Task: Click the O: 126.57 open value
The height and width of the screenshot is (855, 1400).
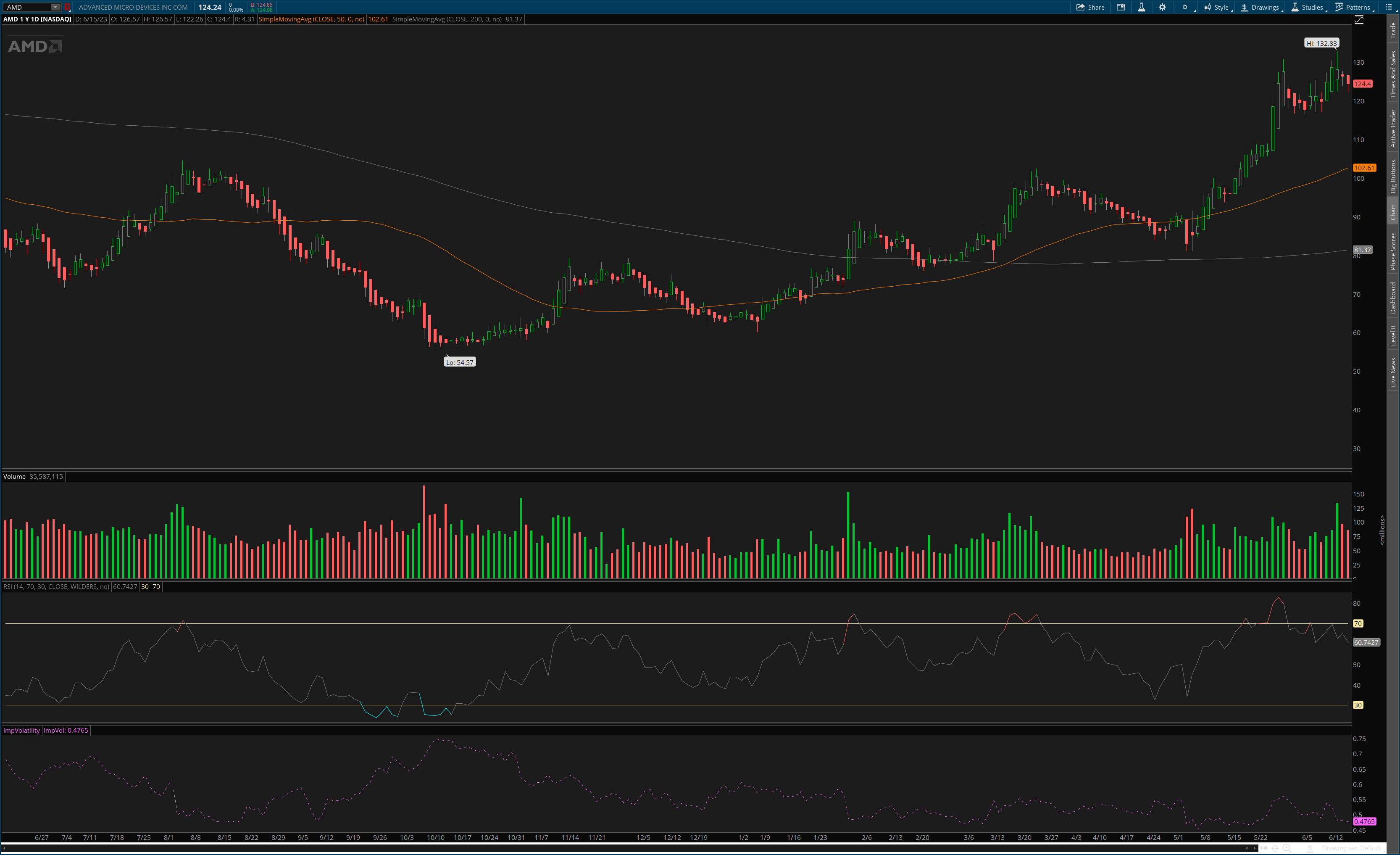Action: (125, 19)
